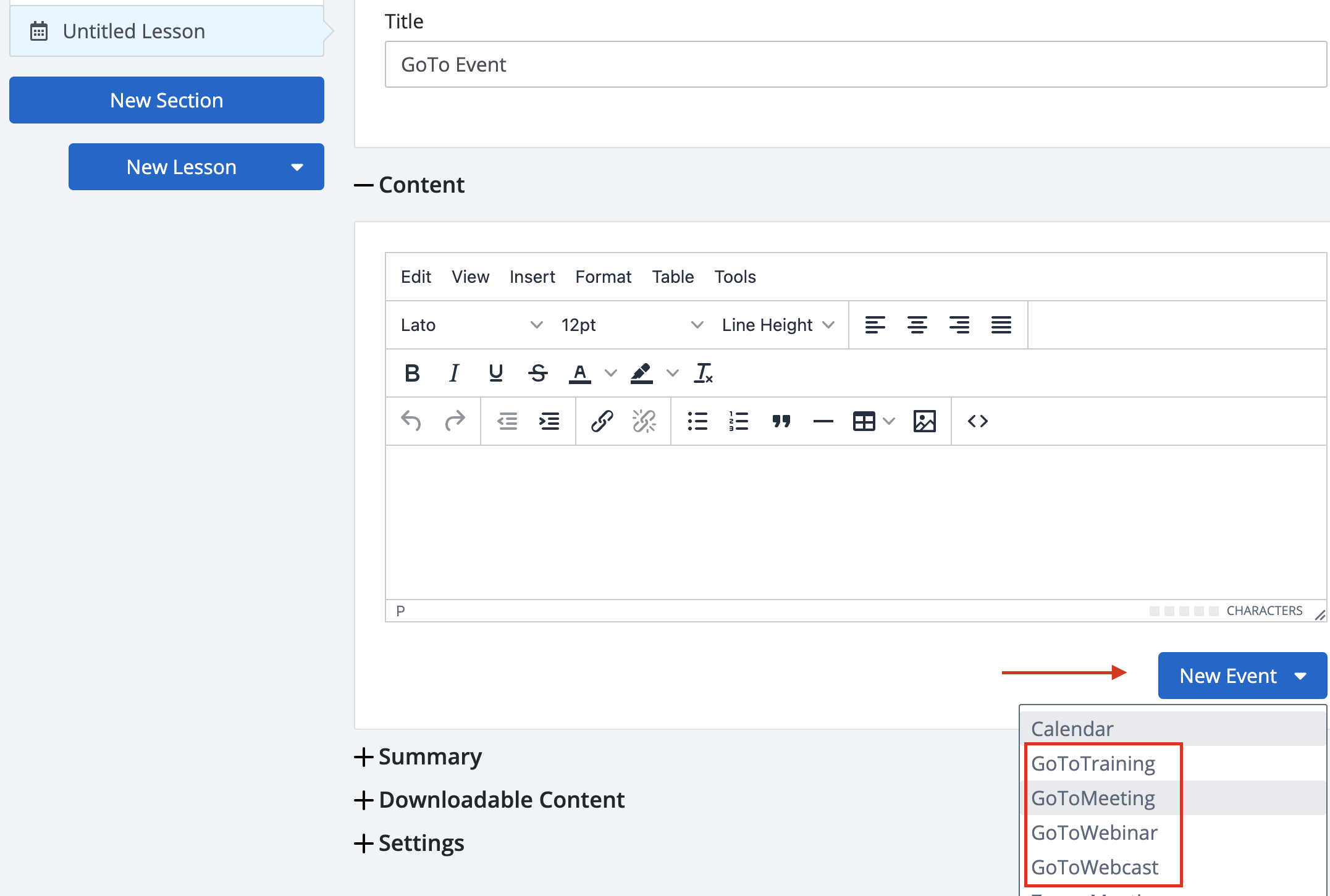
Task: Insert a link with the chain icon
Action: [x=602, y=421]
